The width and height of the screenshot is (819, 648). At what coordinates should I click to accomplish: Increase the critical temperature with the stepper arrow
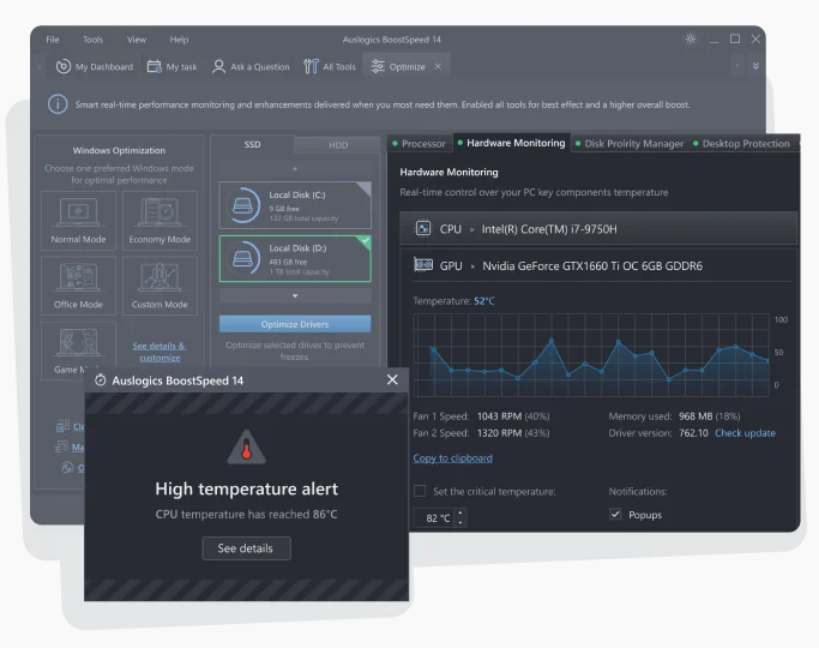tap(460, 513)
